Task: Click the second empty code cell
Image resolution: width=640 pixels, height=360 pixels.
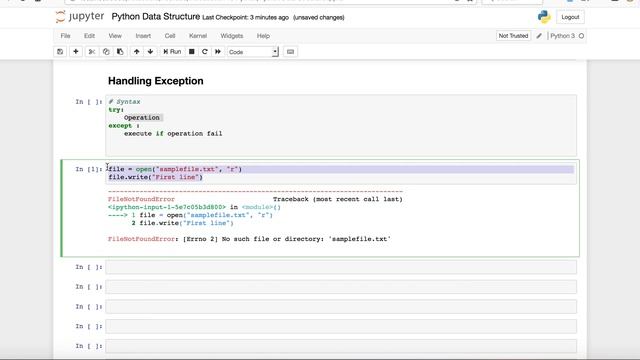Action: click(341, 287)
